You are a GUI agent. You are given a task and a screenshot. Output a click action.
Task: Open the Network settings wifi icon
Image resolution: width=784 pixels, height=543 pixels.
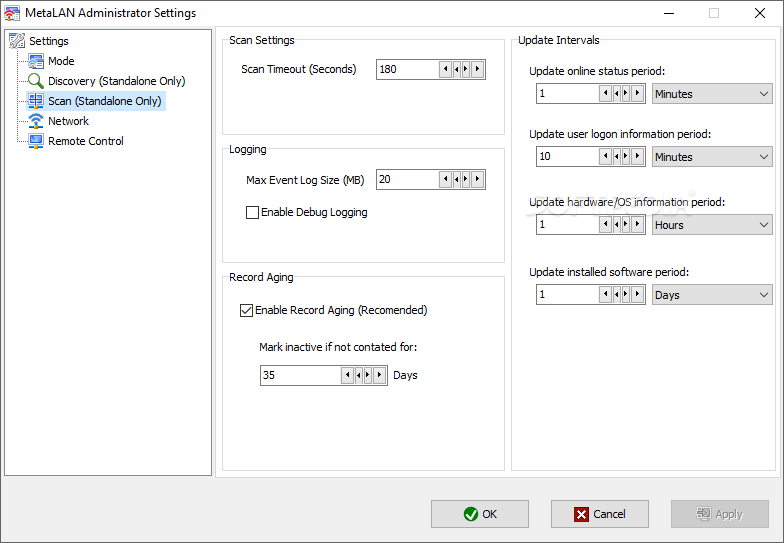coord(36,121)
